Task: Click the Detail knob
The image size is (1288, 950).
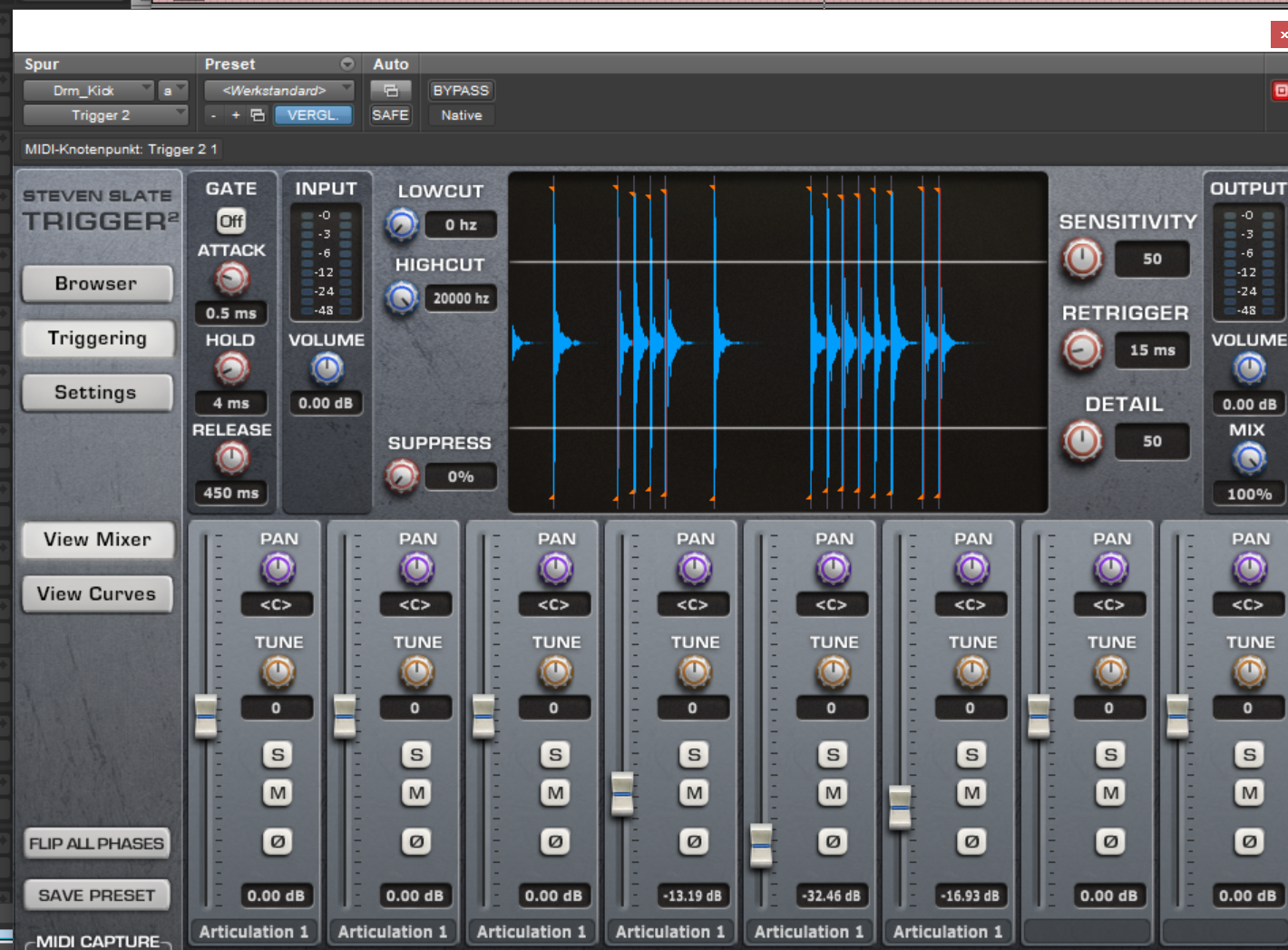Action: (1082, 441)
